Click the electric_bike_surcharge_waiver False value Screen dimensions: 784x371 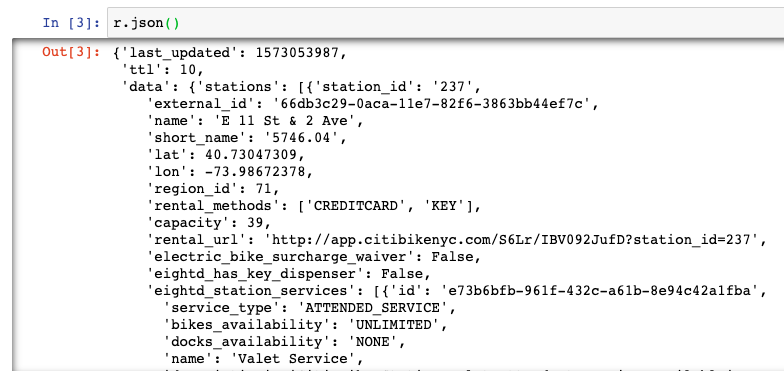[x=452, y=257]
